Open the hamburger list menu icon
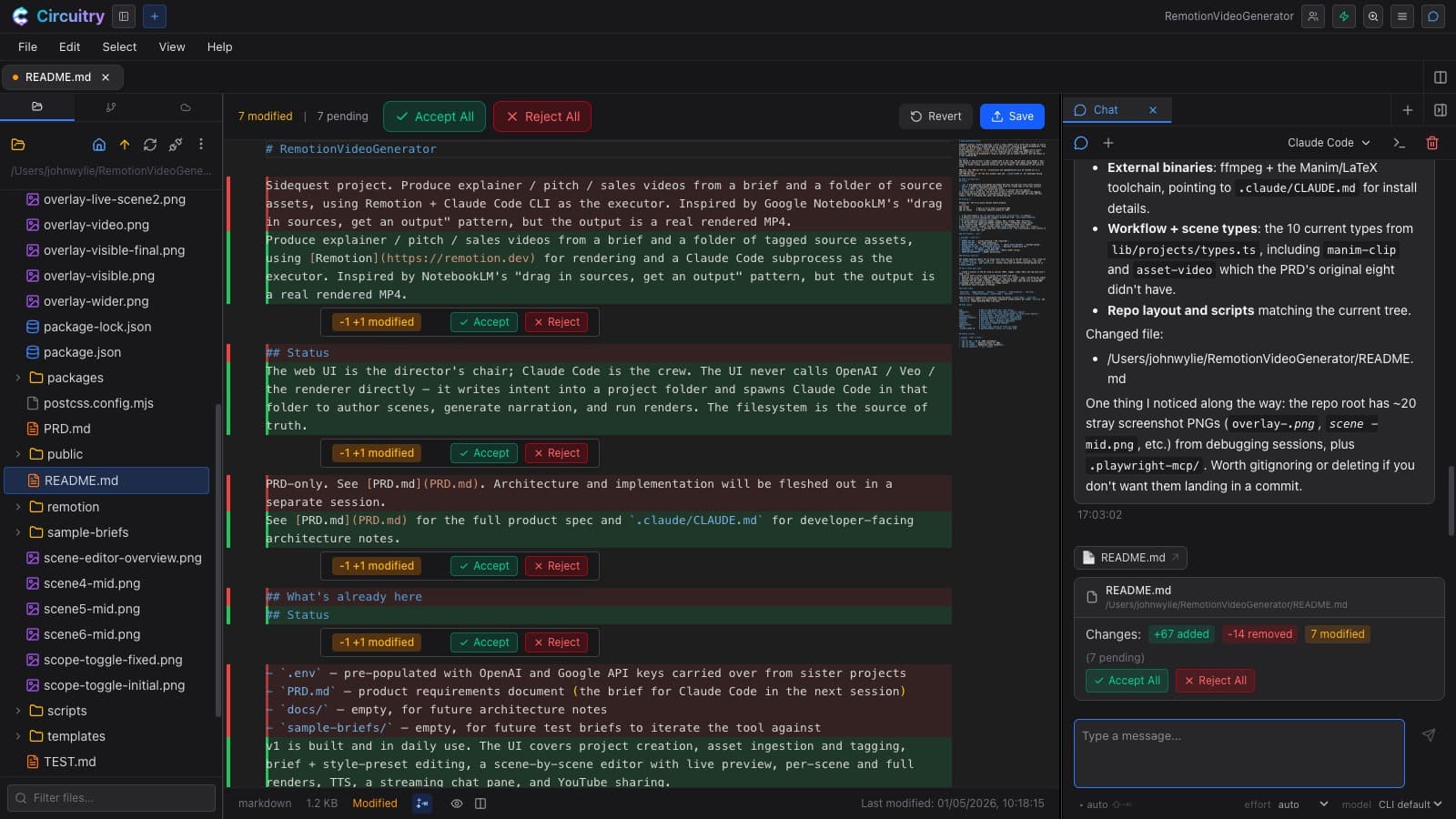This screenshot has width=1456, height=819. click(1402, 15)
